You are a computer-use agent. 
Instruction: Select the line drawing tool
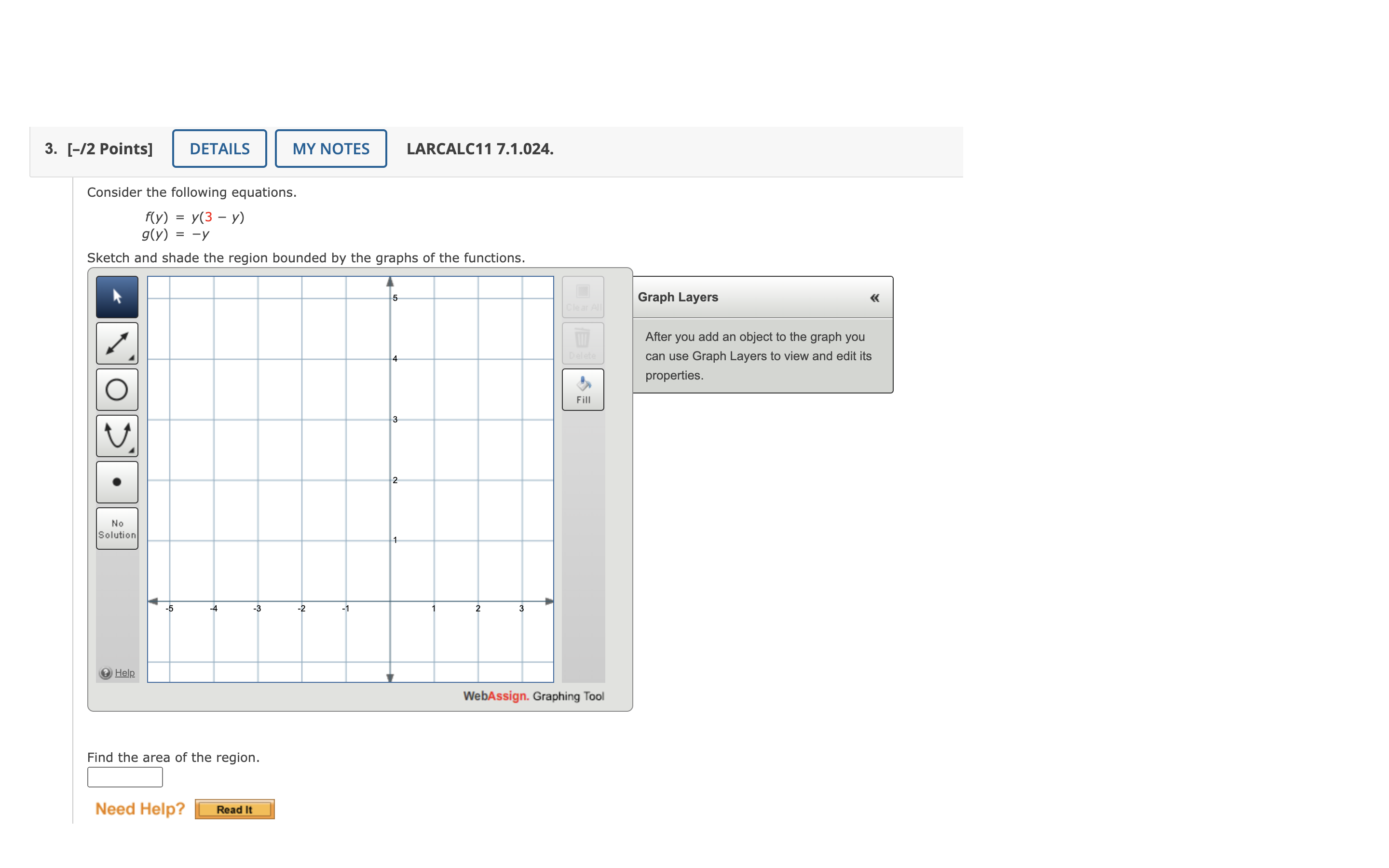coord(117,343)
